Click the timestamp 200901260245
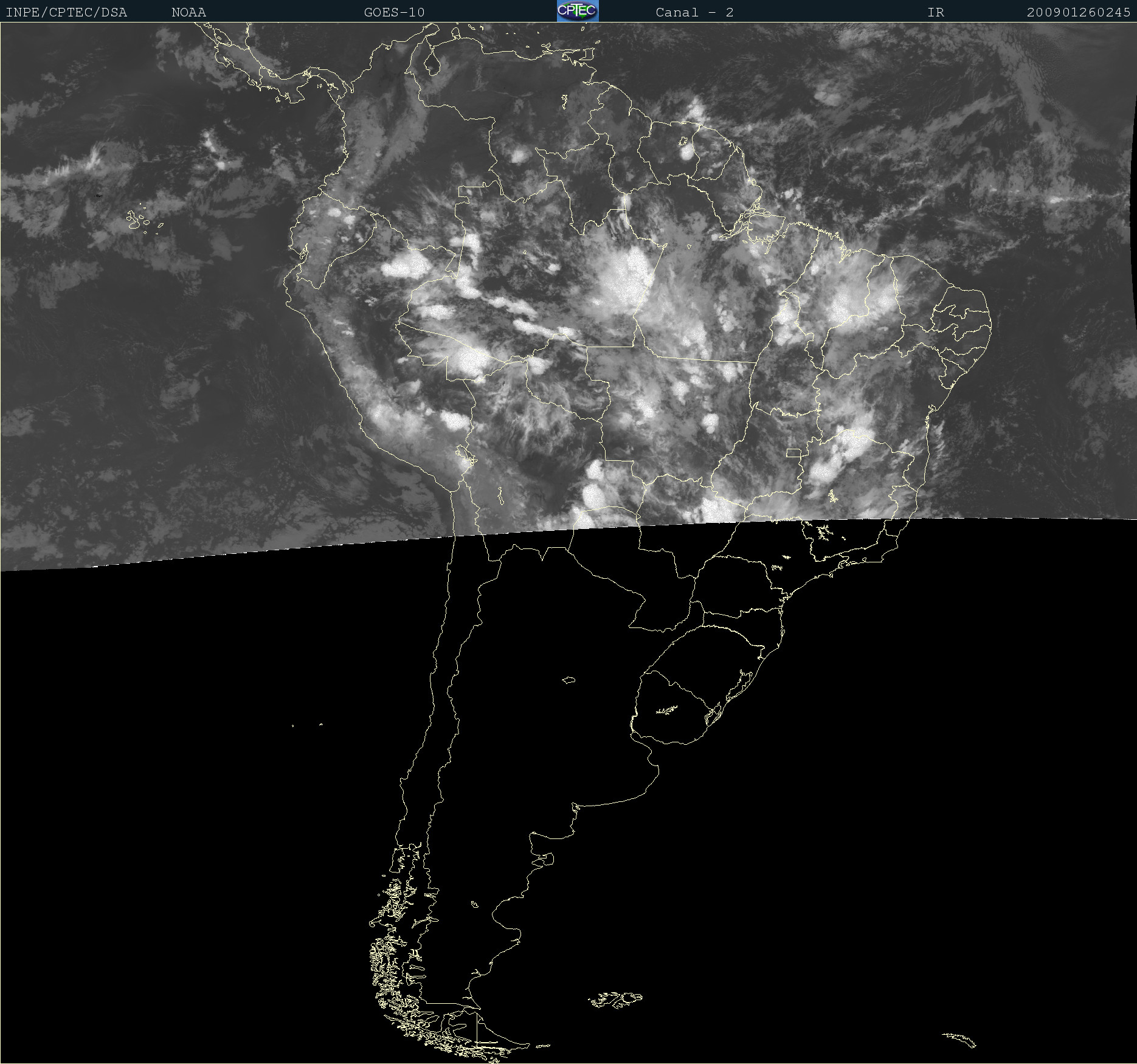This screenshot has width=1137, height=1064. [1079, 12]
